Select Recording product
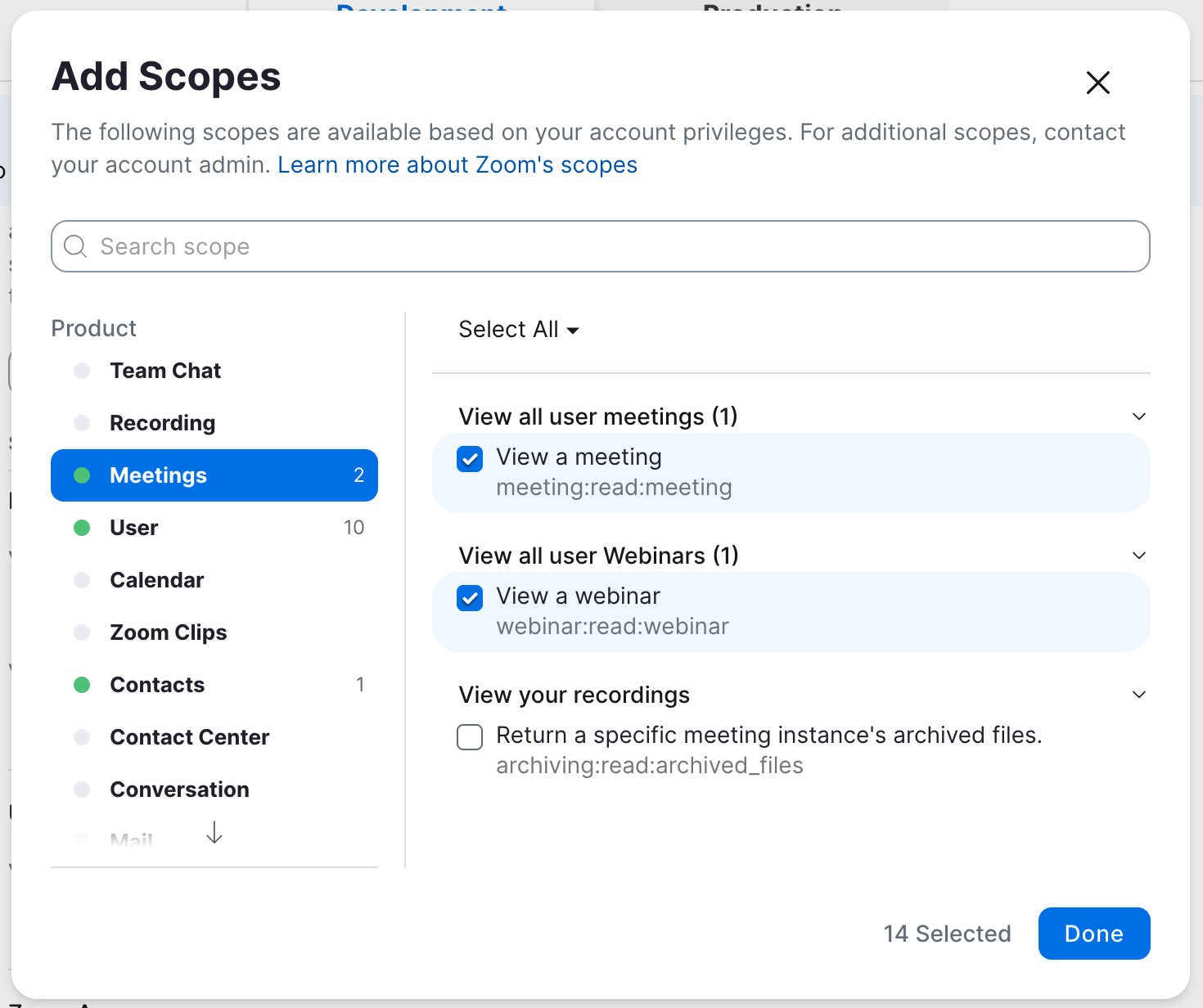Viewport: 1203px width, 1008px height. click(214, 423)
